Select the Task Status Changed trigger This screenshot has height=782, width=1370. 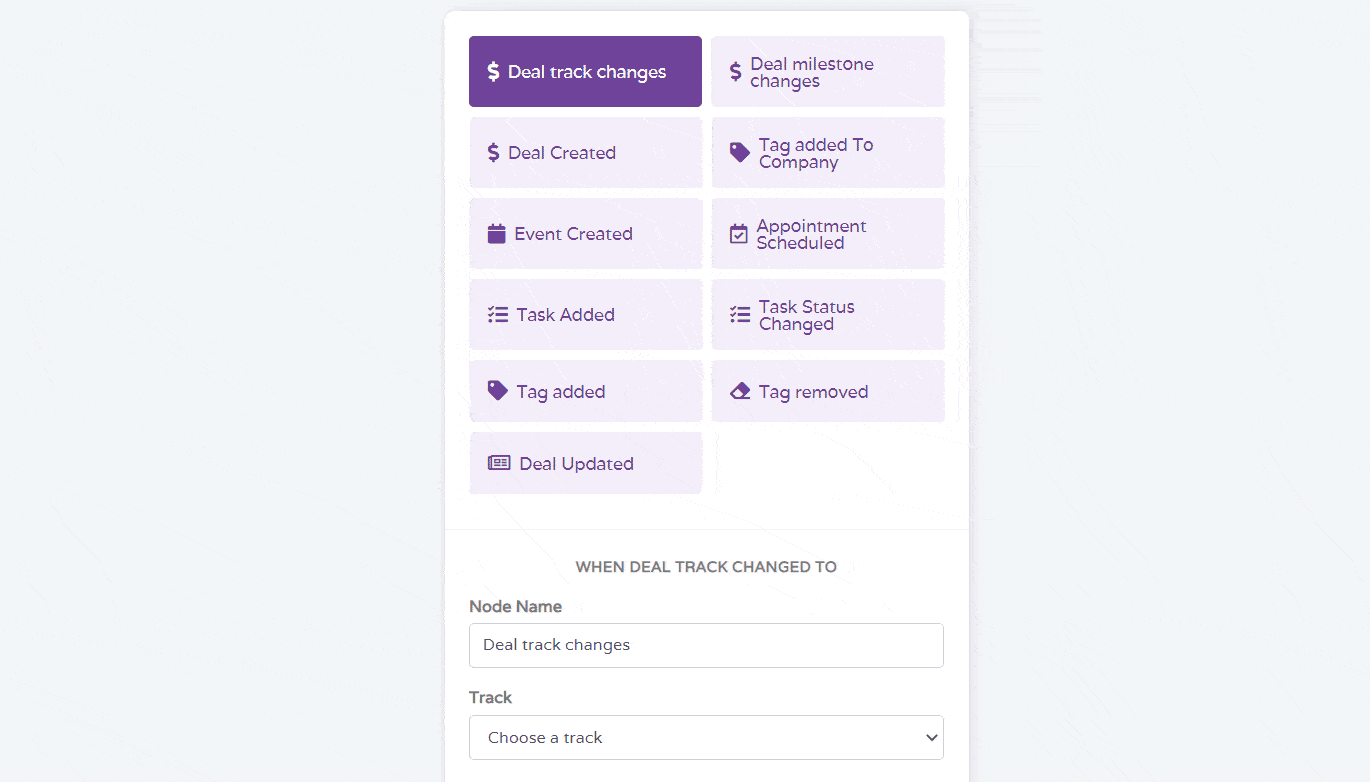tap(828, 314)
